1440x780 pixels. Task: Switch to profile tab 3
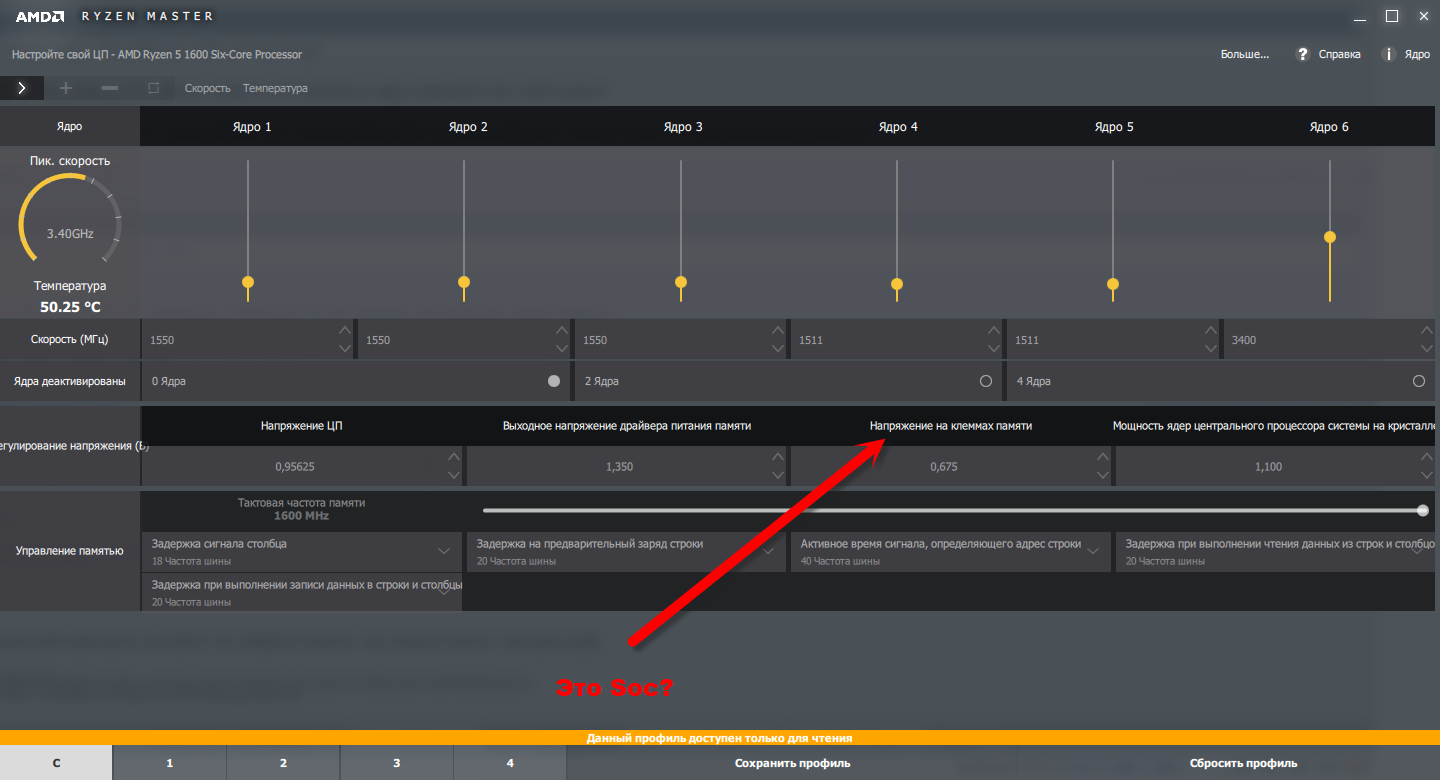point(396,763)
